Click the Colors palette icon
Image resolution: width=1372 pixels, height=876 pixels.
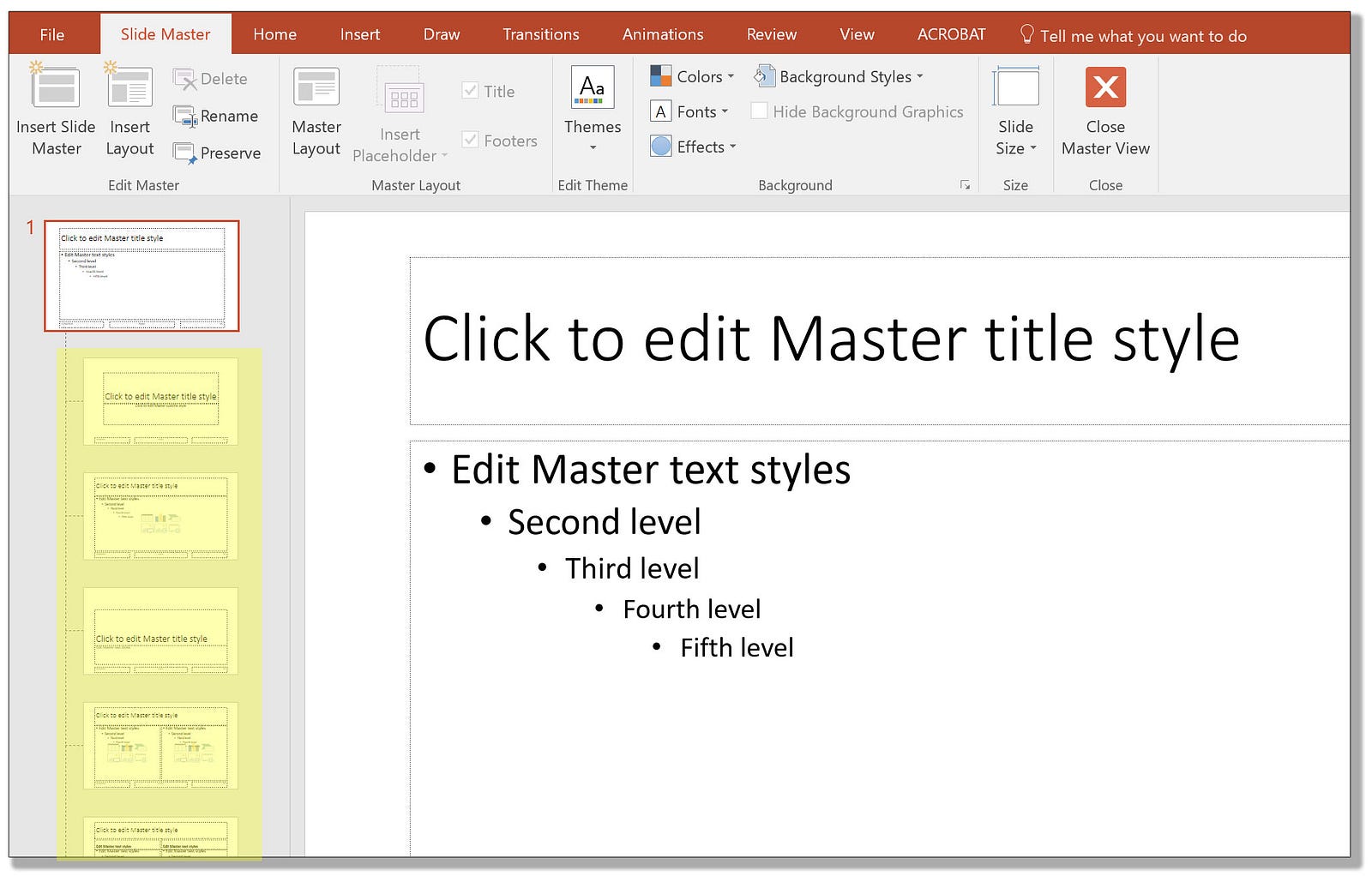[660, 76]
